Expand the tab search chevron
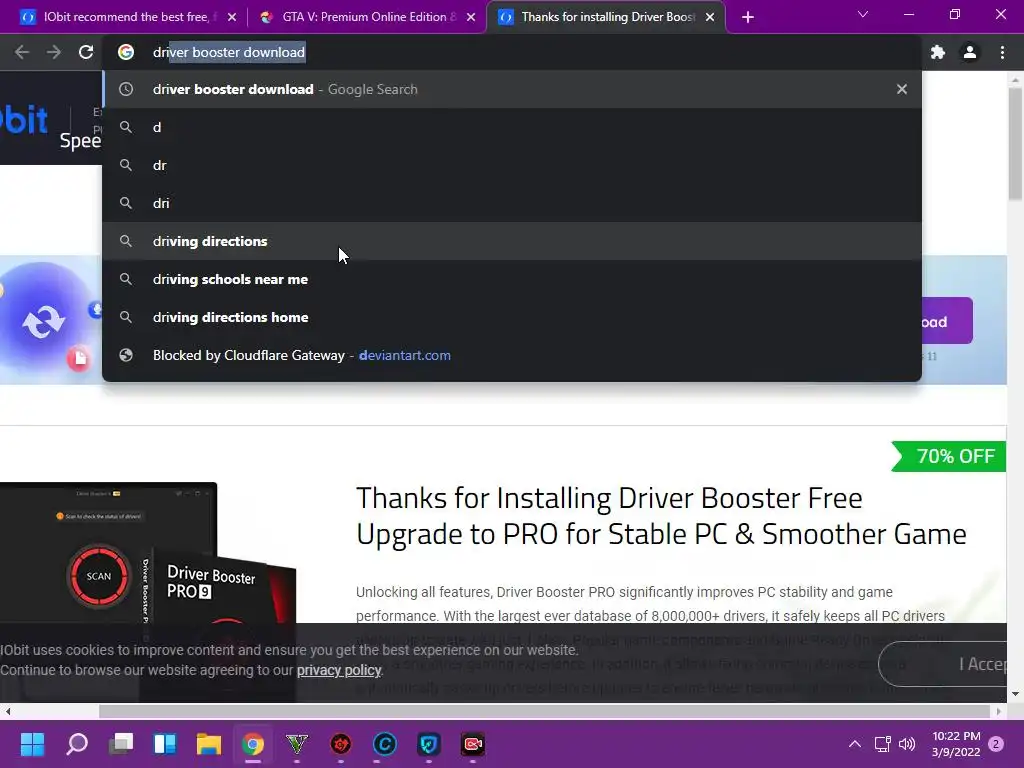 (863, 14)
